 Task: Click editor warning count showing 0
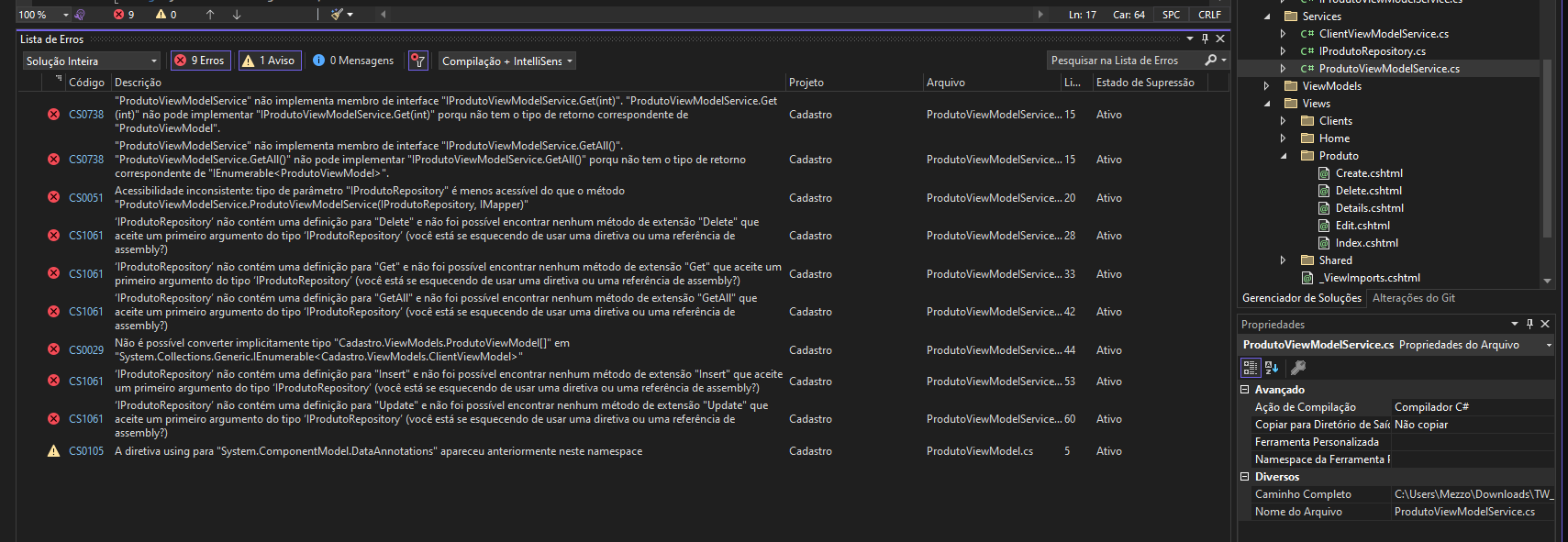tap(166, 14)
